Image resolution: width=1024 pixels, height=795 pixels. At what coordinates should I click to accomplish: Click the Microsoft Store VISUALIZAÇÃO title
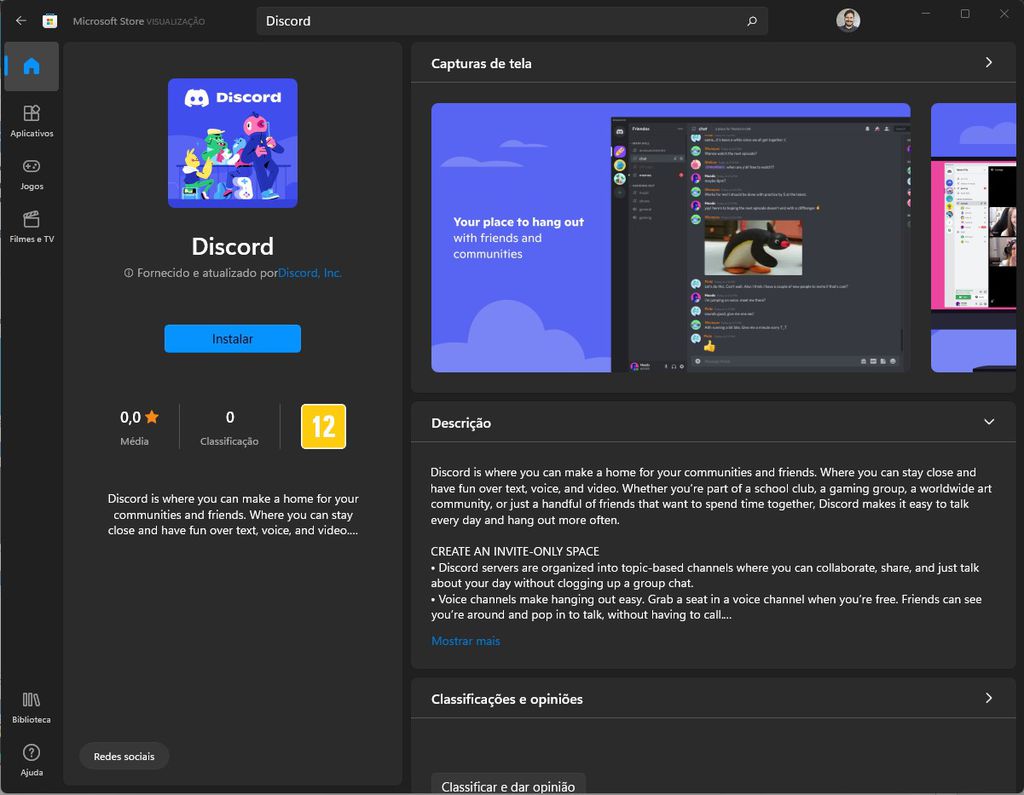[138, 21]
